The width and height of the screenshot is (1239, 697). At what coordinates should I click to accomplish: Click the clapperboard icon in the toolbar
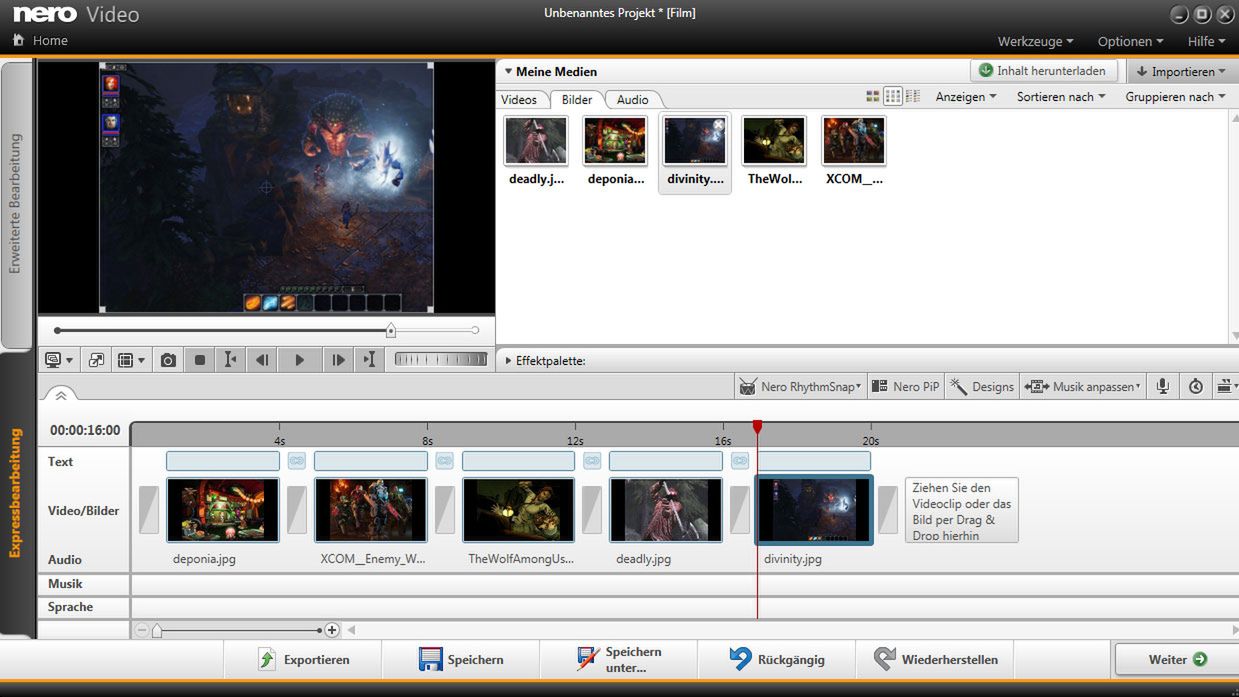(1226, 386)
